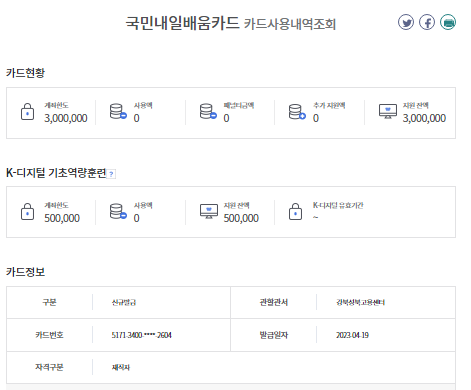
Task: Click the K-디지털 기초역량훈련 heading
Action: [56, 173]
